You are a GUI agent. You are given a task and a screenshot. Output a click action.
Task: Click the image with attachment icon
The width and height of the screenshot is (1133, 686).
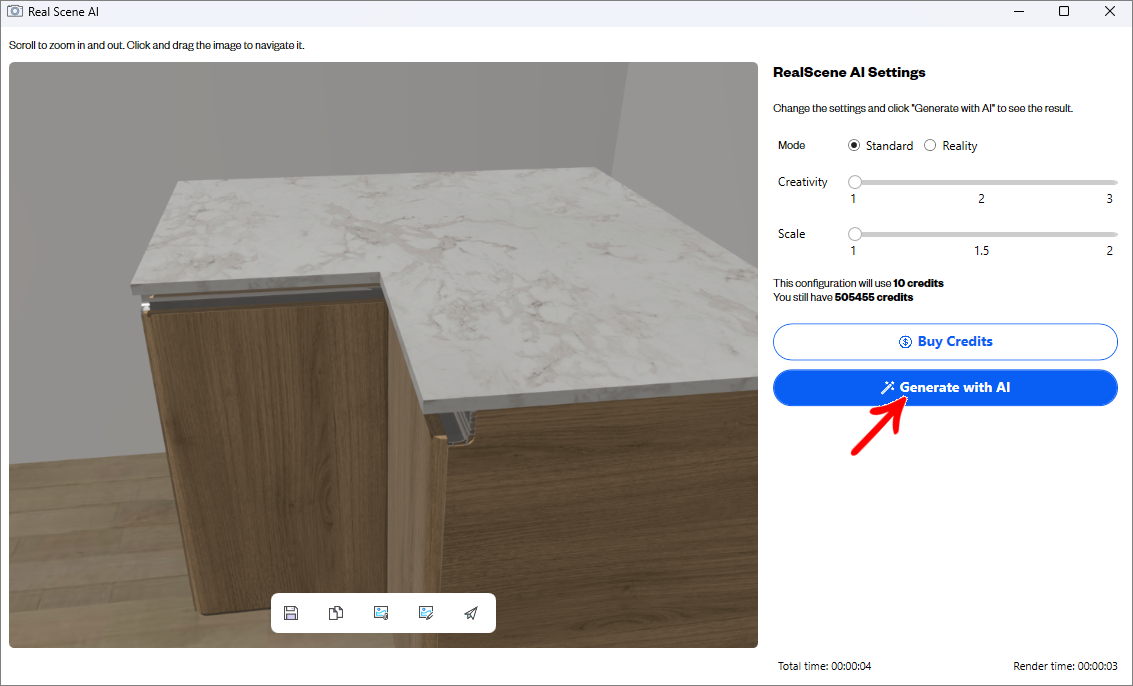pos(381,613)
